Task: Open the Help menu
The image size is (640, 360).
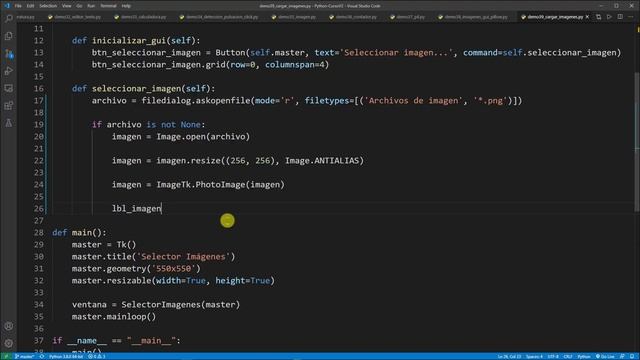Action: pos(126,6)
